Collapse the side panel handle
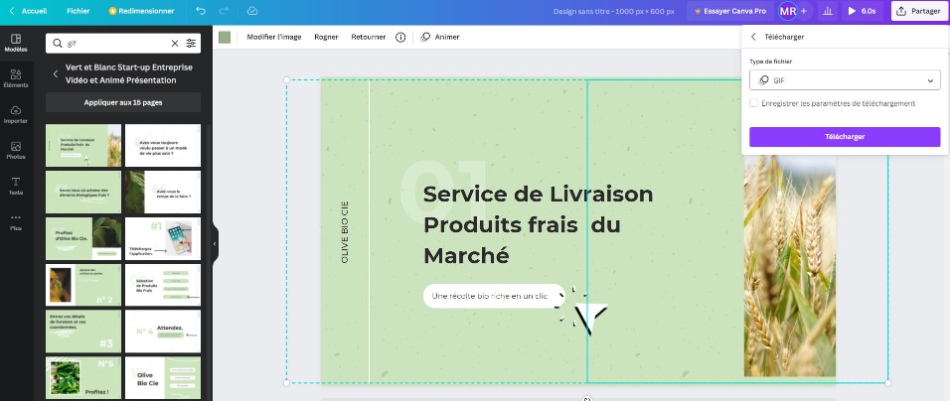Screen dimensions: 950x401 [214, 244]
